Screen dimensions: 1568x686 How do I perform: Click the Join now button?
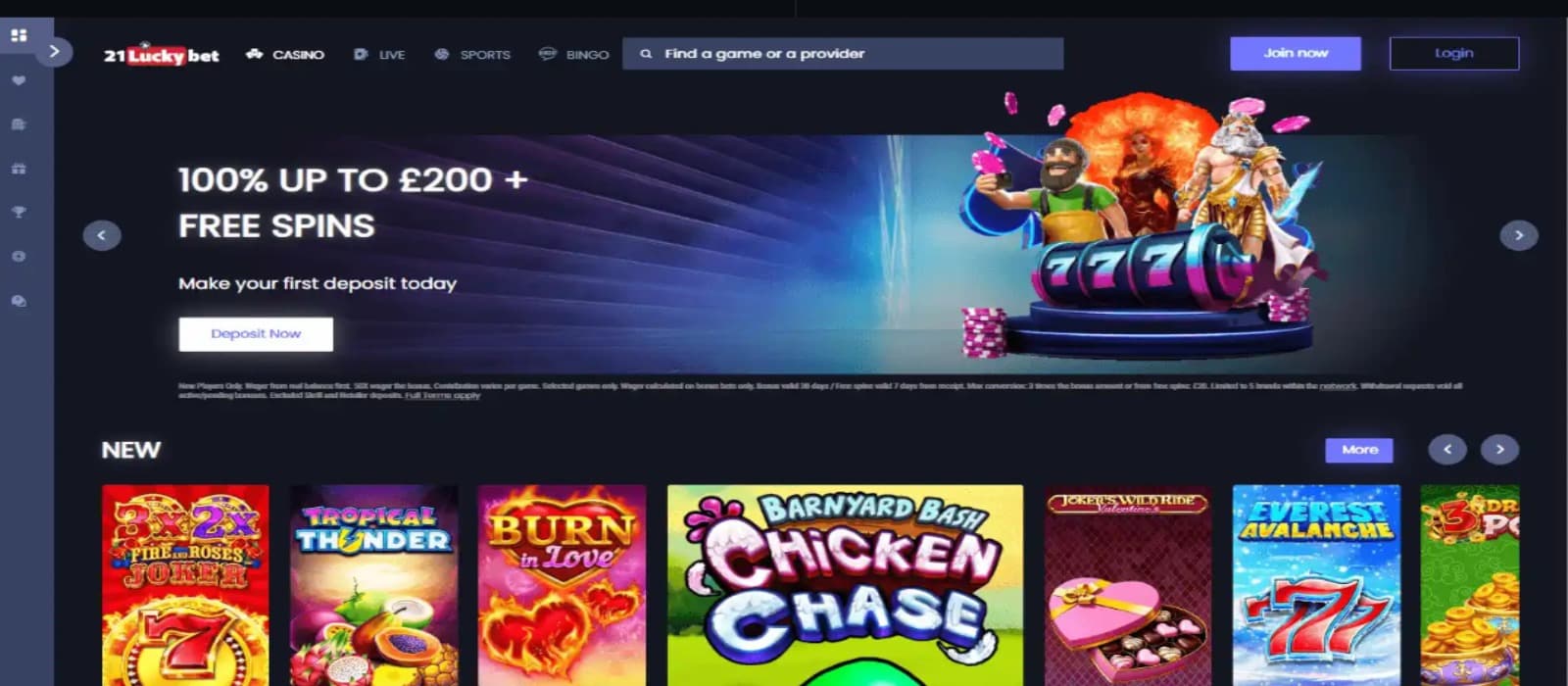(1296, 54)
